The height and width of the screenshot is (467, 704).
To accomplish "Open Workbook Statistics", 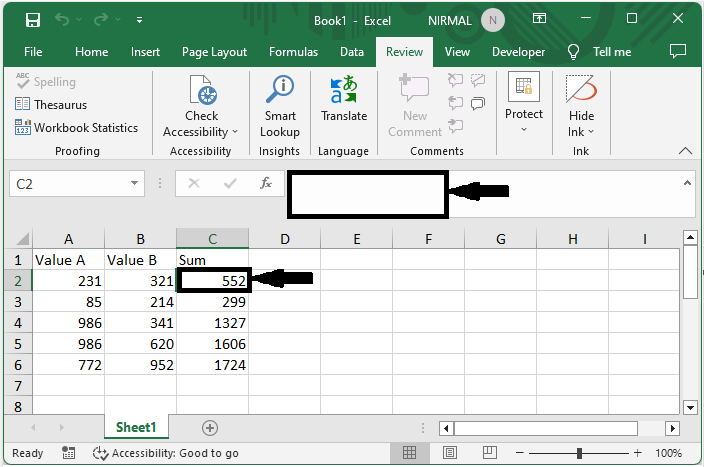I will tap(76, 127).
